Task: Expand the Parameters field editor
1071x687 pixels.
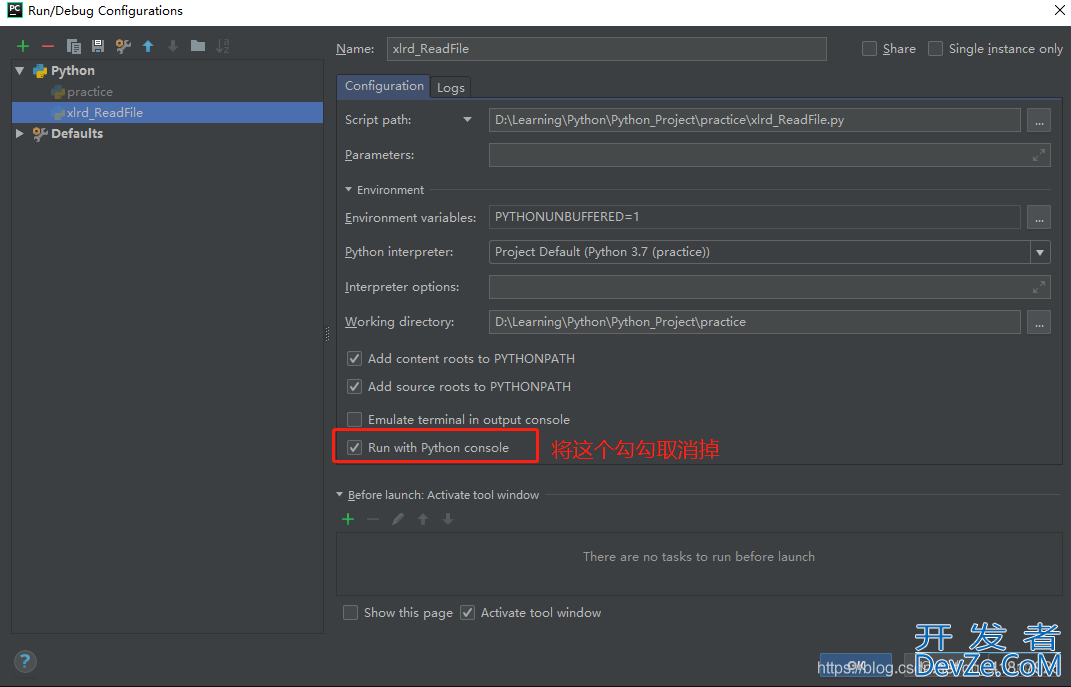Action: tap(1038, 155)
